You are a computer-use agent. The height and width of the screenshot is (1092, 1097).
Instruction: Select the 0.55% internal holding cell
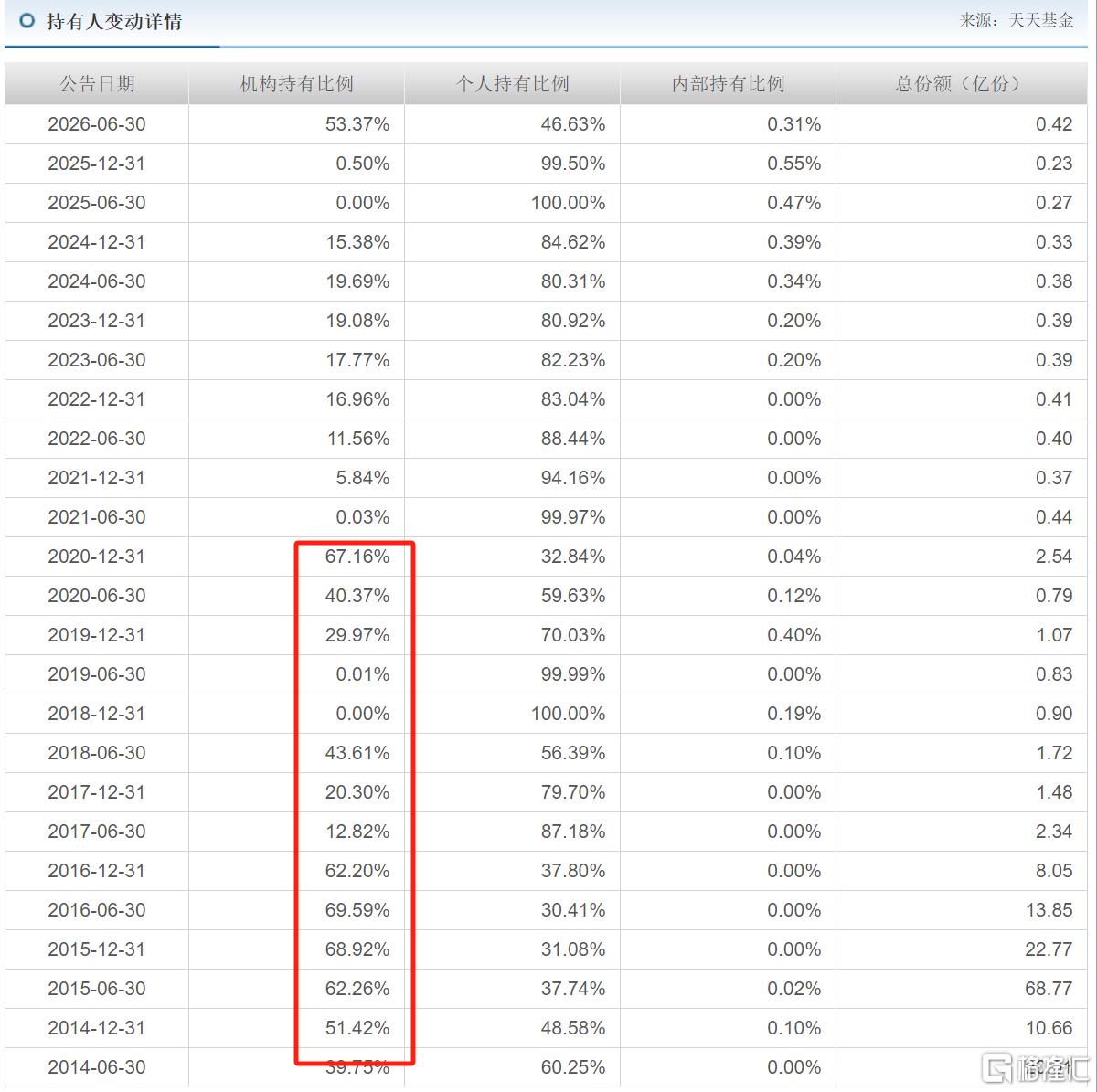click(x=794, y=164)
